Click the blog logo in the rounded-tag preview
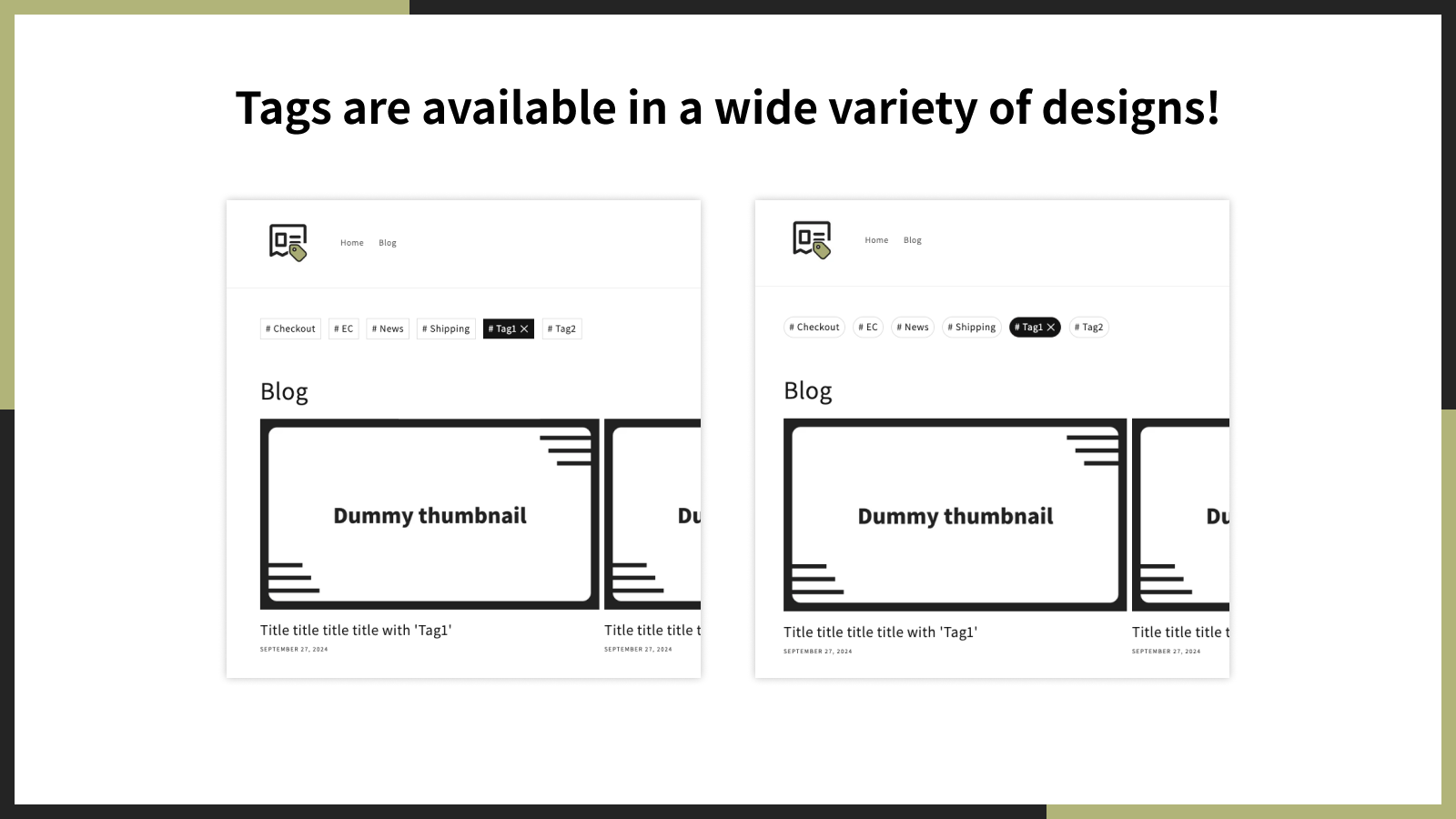Image resolution: width=1456 pixels, height=819 pixels. click(x=812, y=239)
